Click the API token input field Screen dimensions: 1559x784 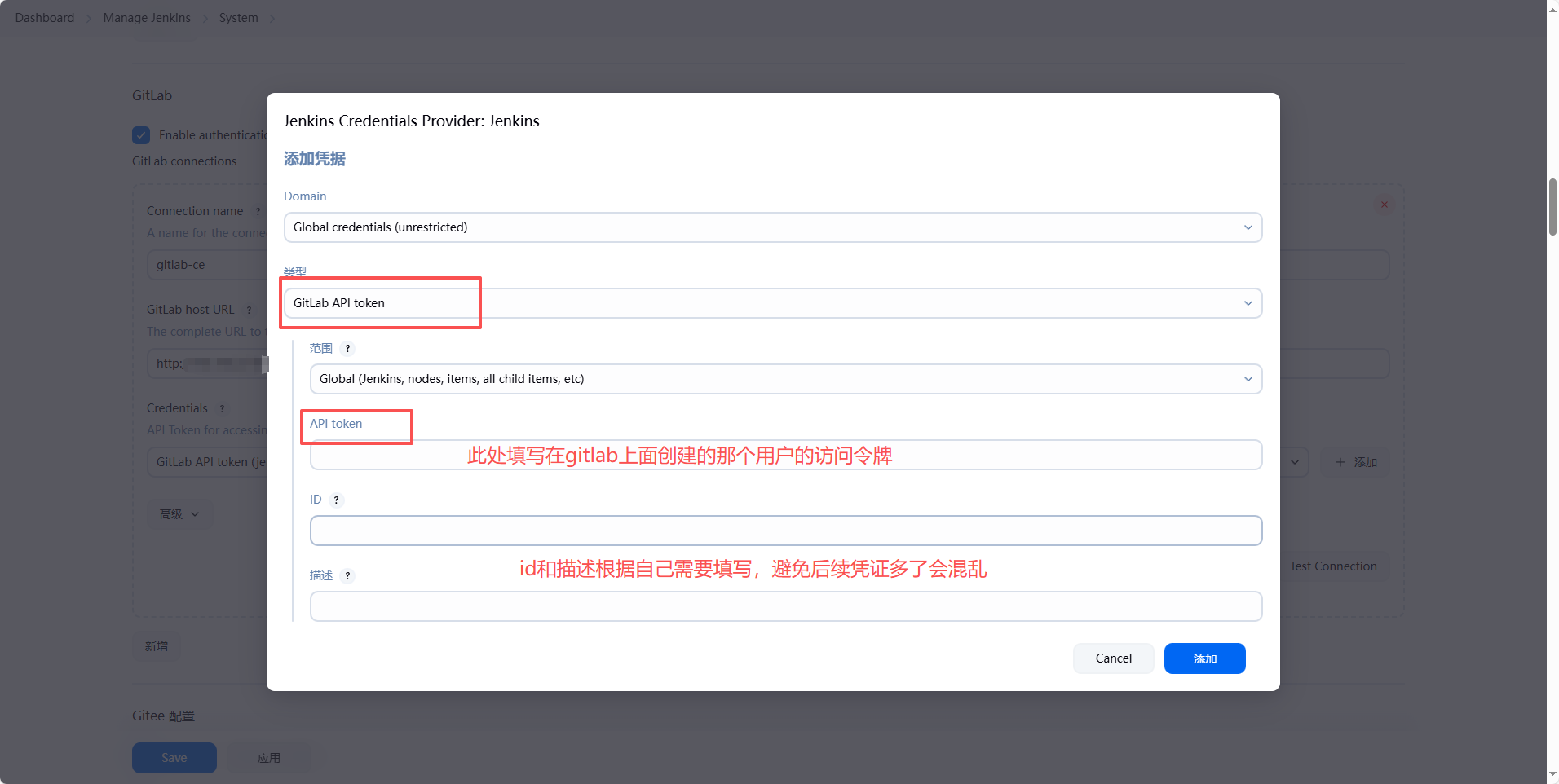(785, 455)
